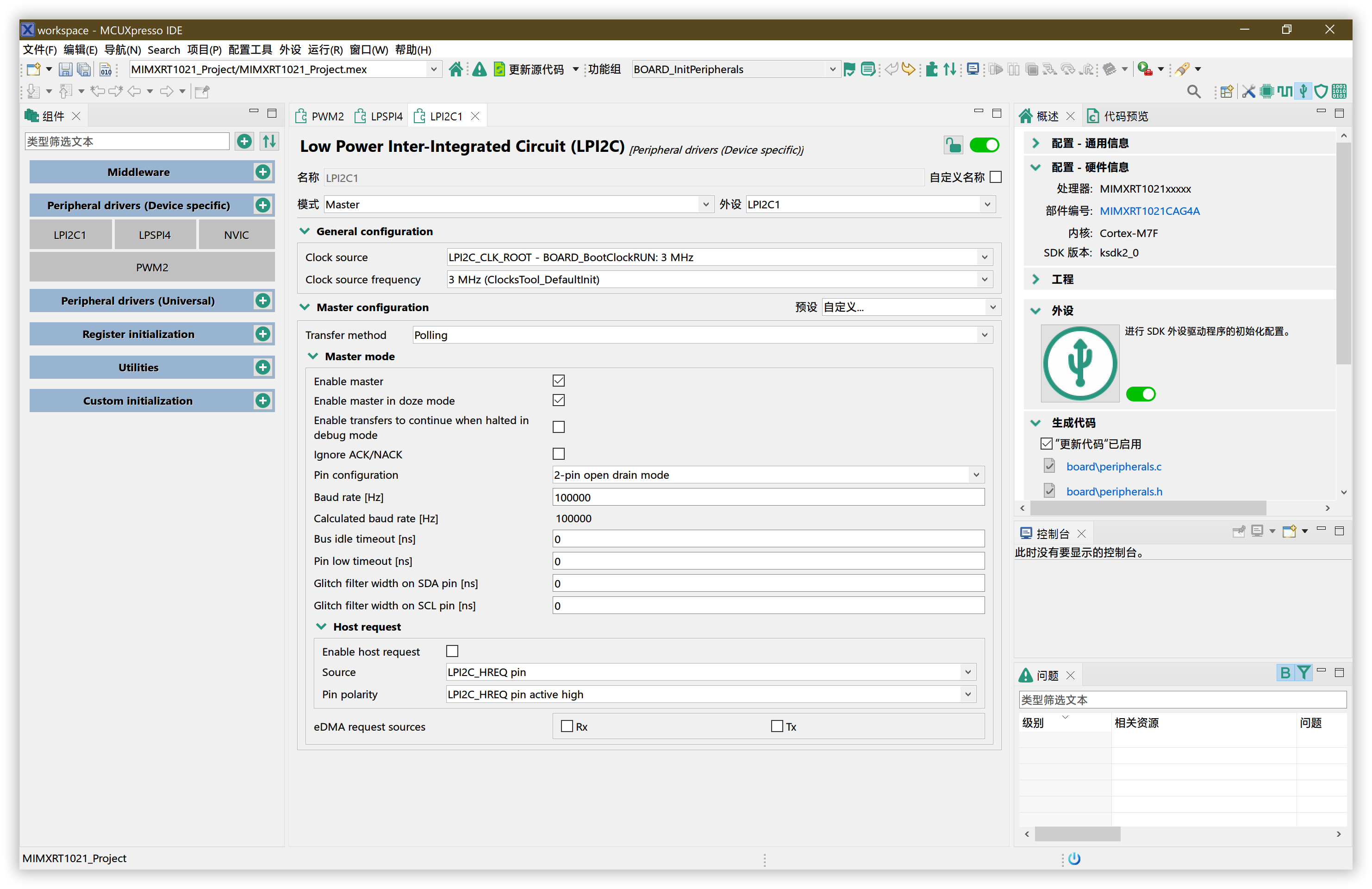Open the Clock source dropdown
The image size is (1372, 889).
tap(719, 257)
